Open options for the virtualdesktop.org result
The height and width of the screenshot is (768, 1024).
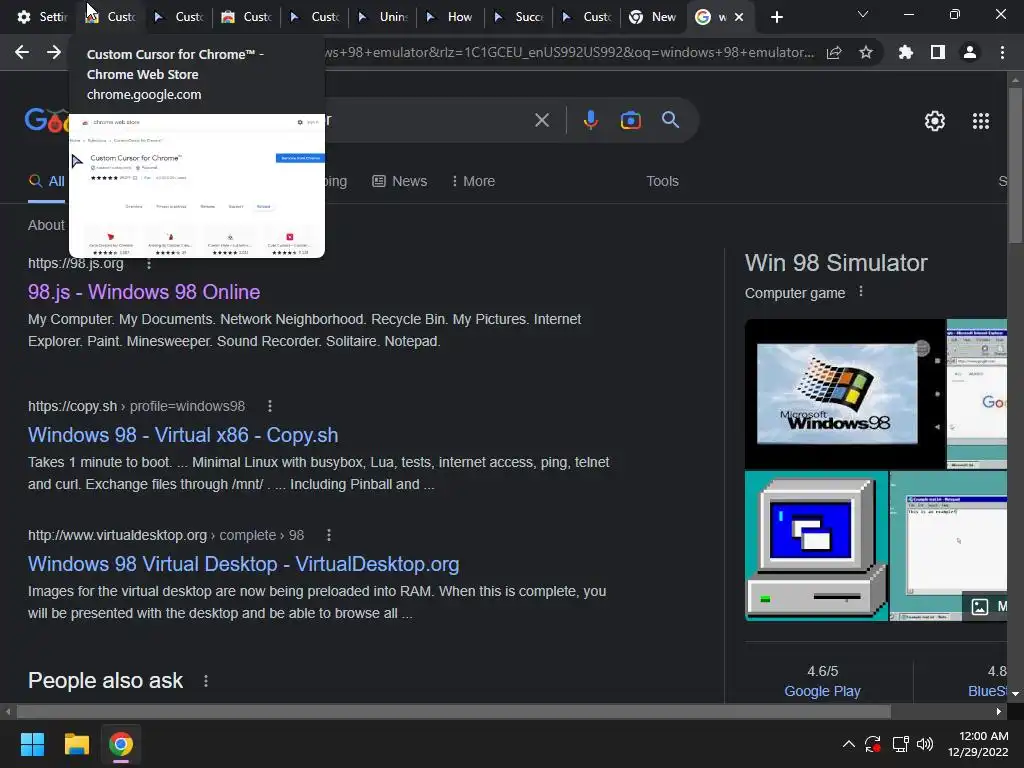coord(328,536)
